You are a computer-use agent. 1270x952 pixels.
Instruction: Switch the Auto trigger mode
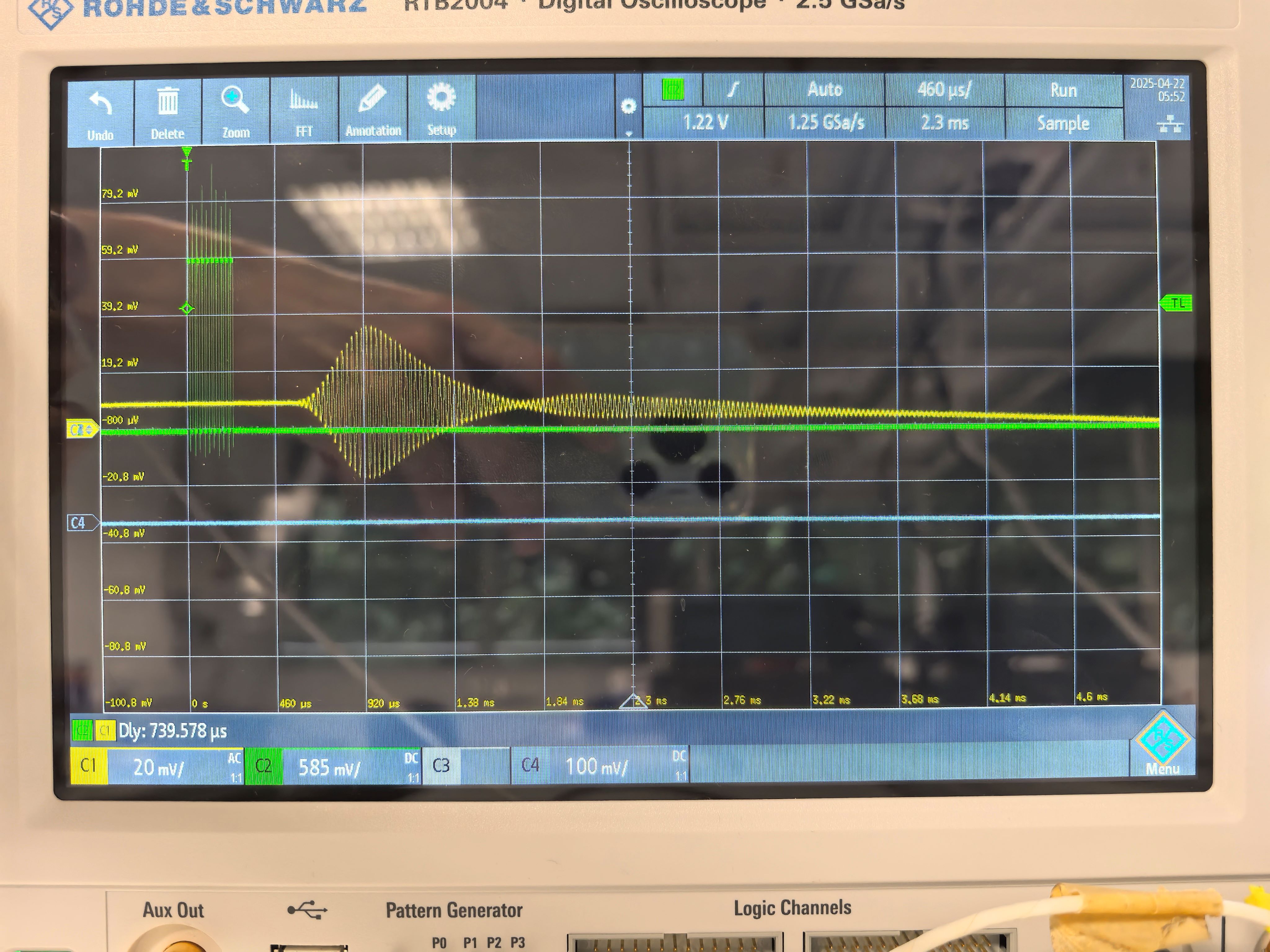tap(824, 90)
